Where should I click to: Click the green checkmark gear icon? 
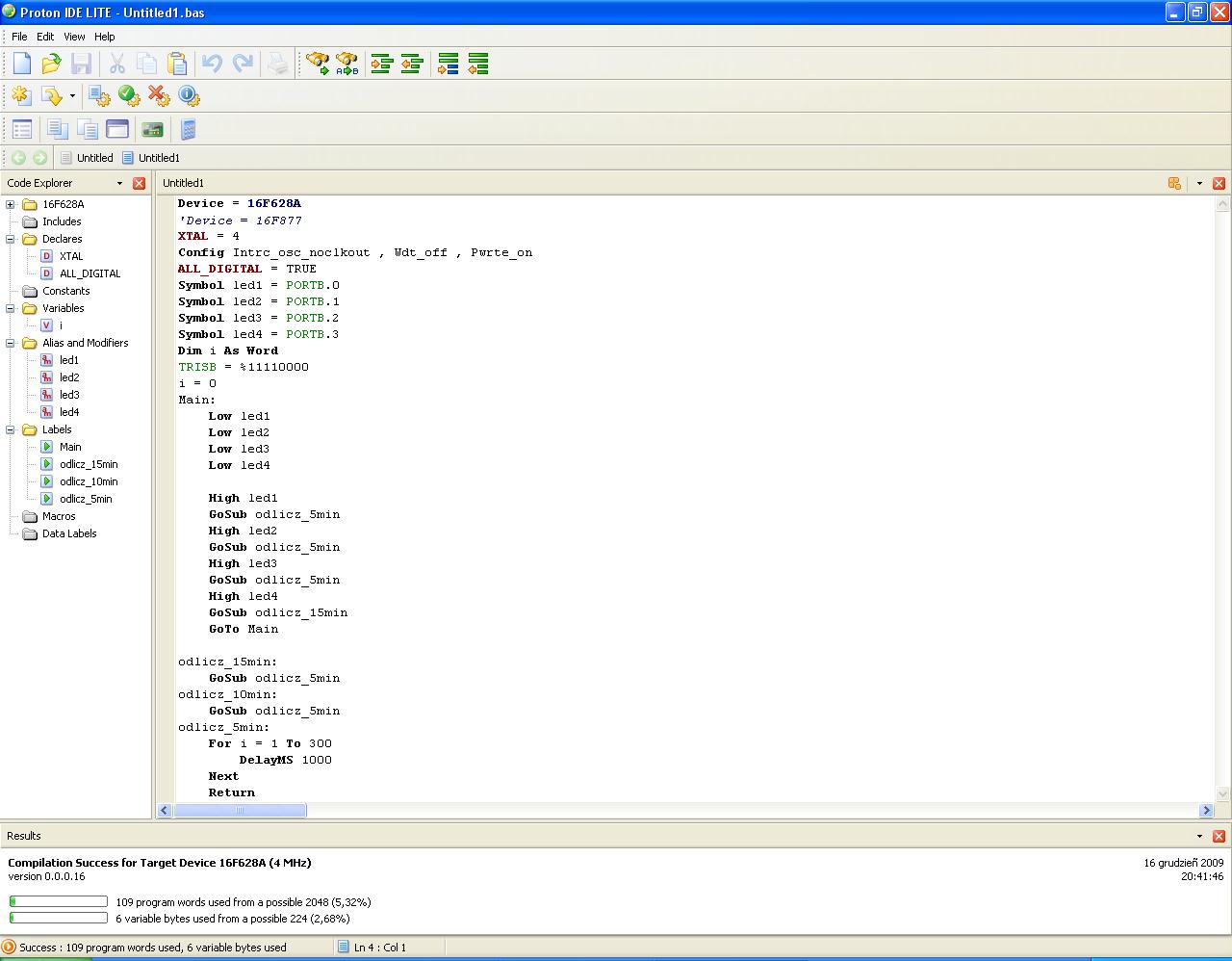128,95
